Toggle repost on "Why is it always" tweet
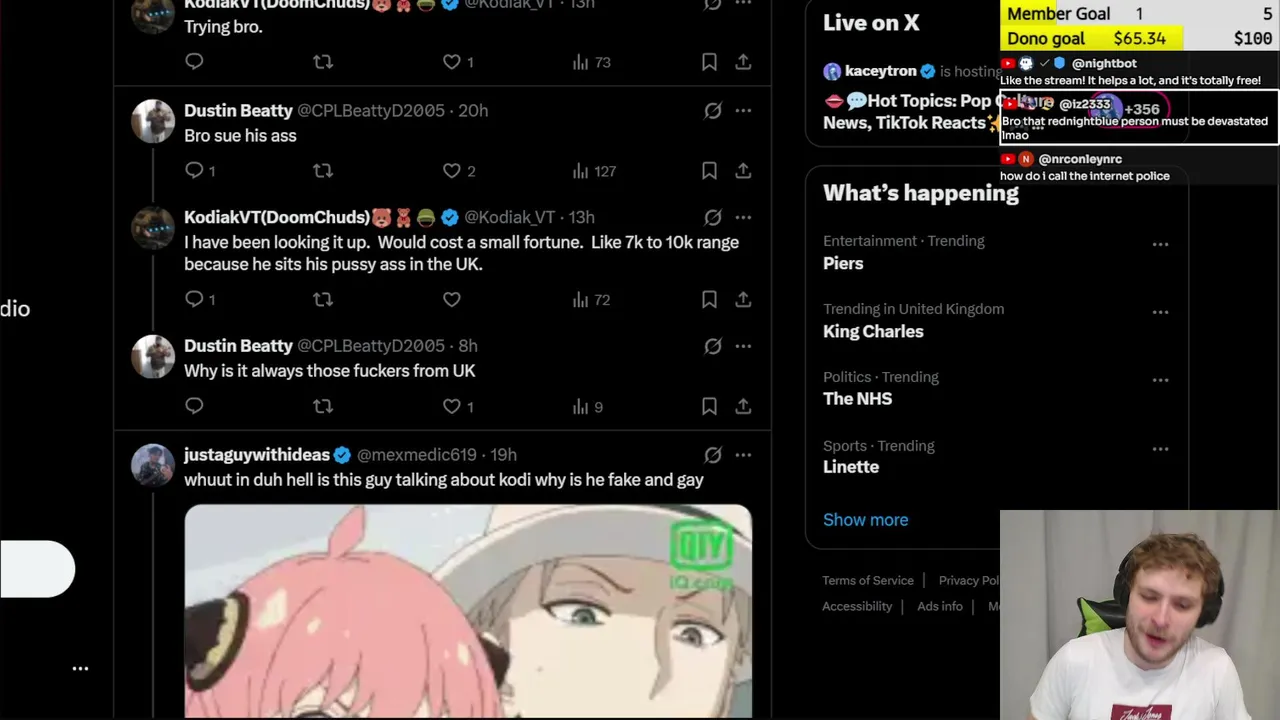1280x720 pixels. pos(322,406)
